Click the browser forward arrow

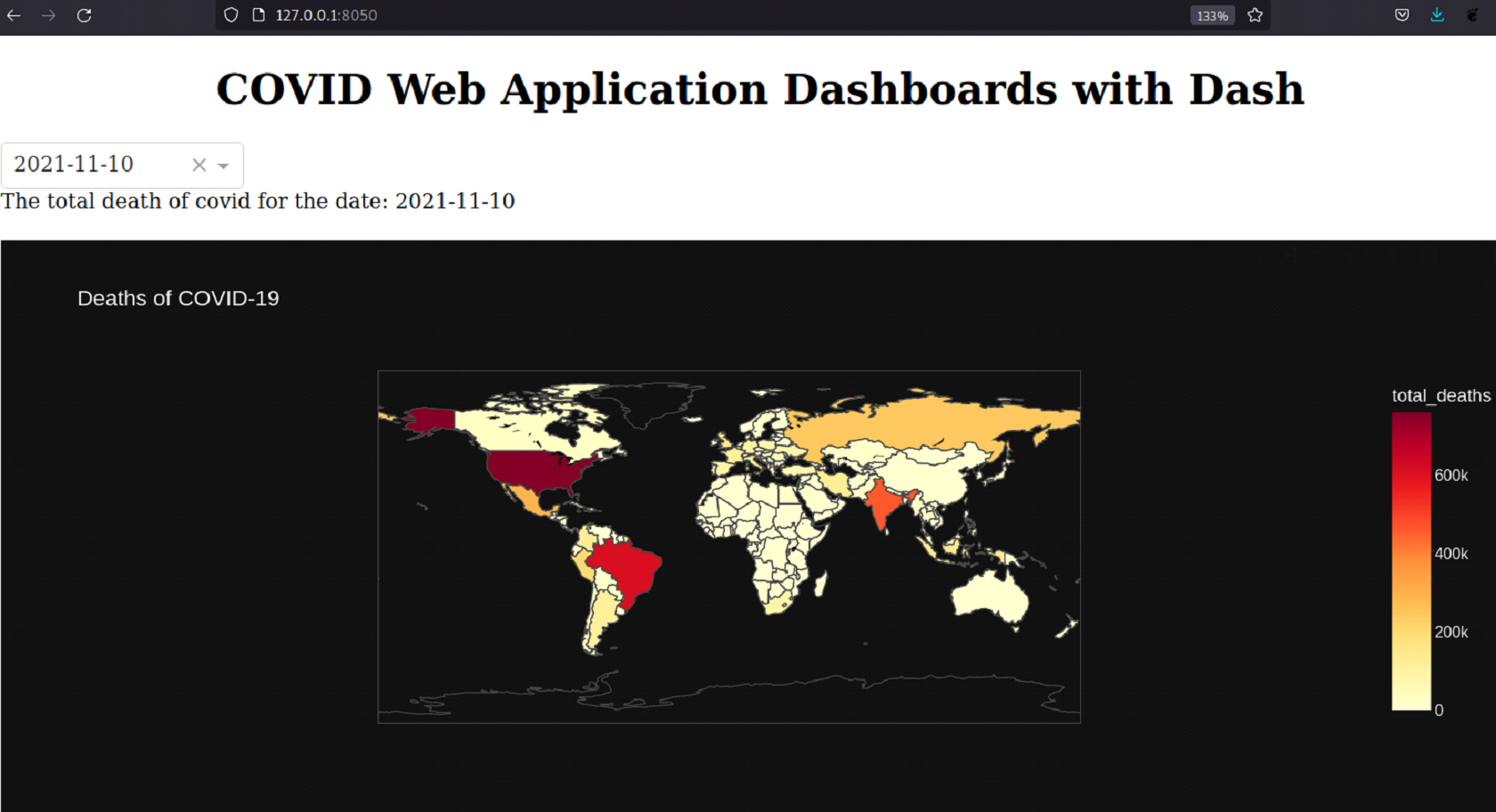tap(48, 15)
